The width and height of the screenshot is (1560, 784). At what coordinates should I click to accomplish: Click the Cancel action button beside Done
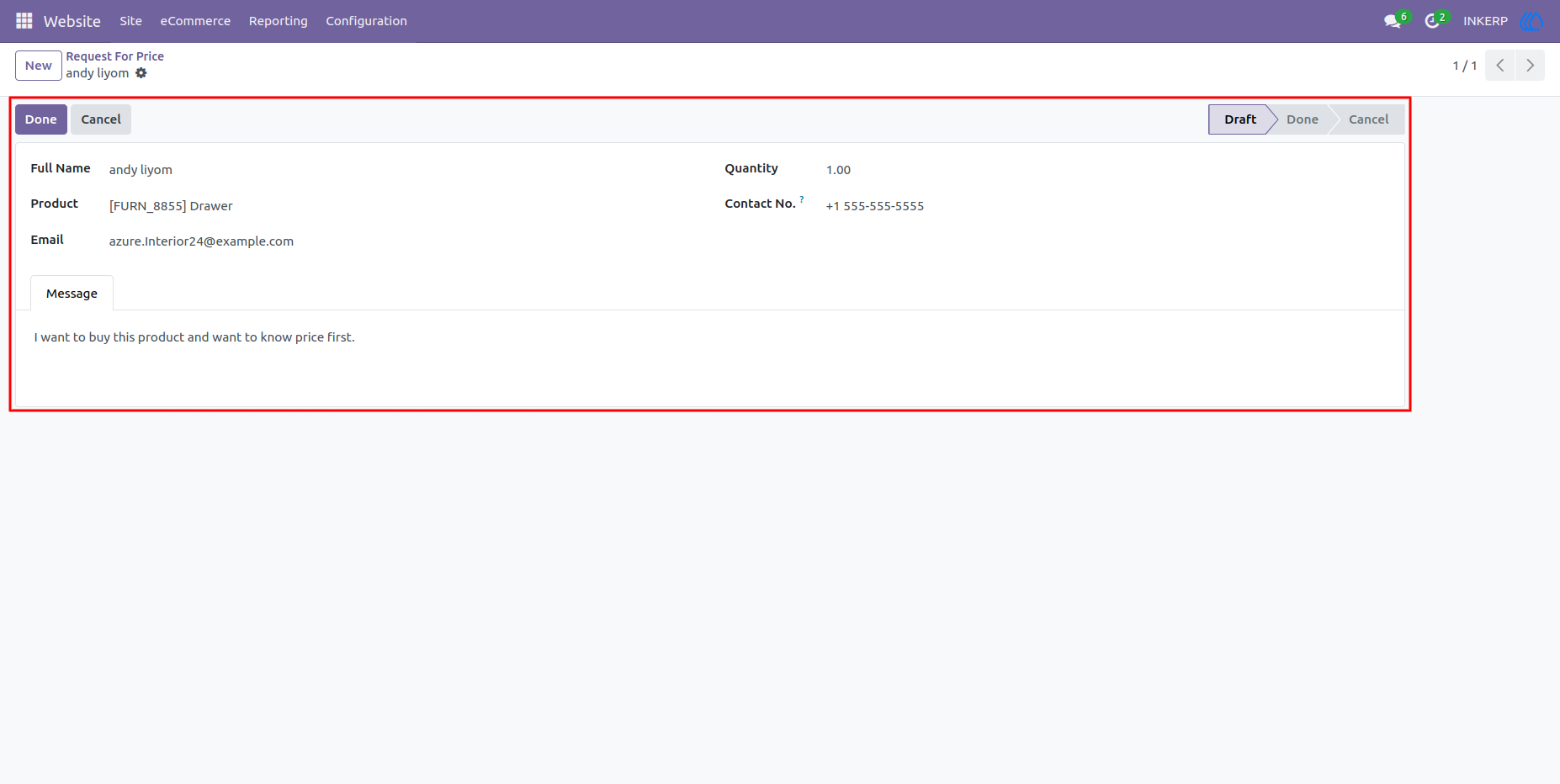click(x=101, y=119)
